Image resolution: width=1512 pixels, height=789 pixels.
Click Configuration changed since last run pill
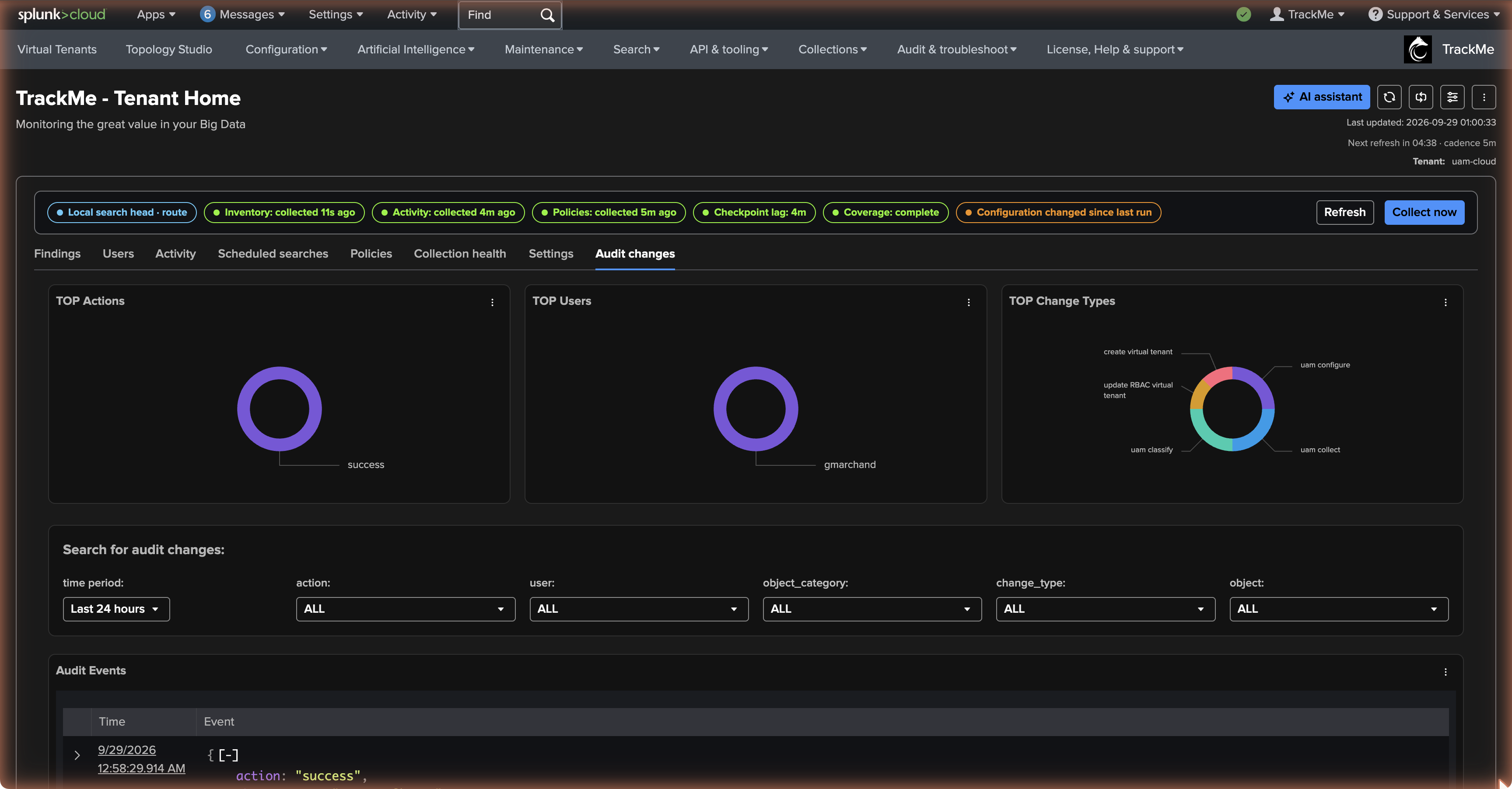[1058, 213]
